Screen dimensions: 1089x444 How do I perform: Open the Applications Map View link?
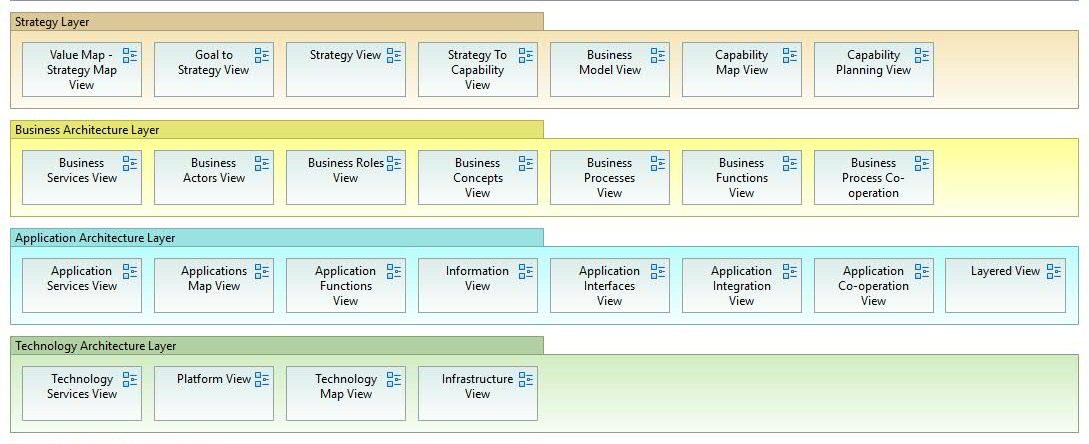coord(213,285)
